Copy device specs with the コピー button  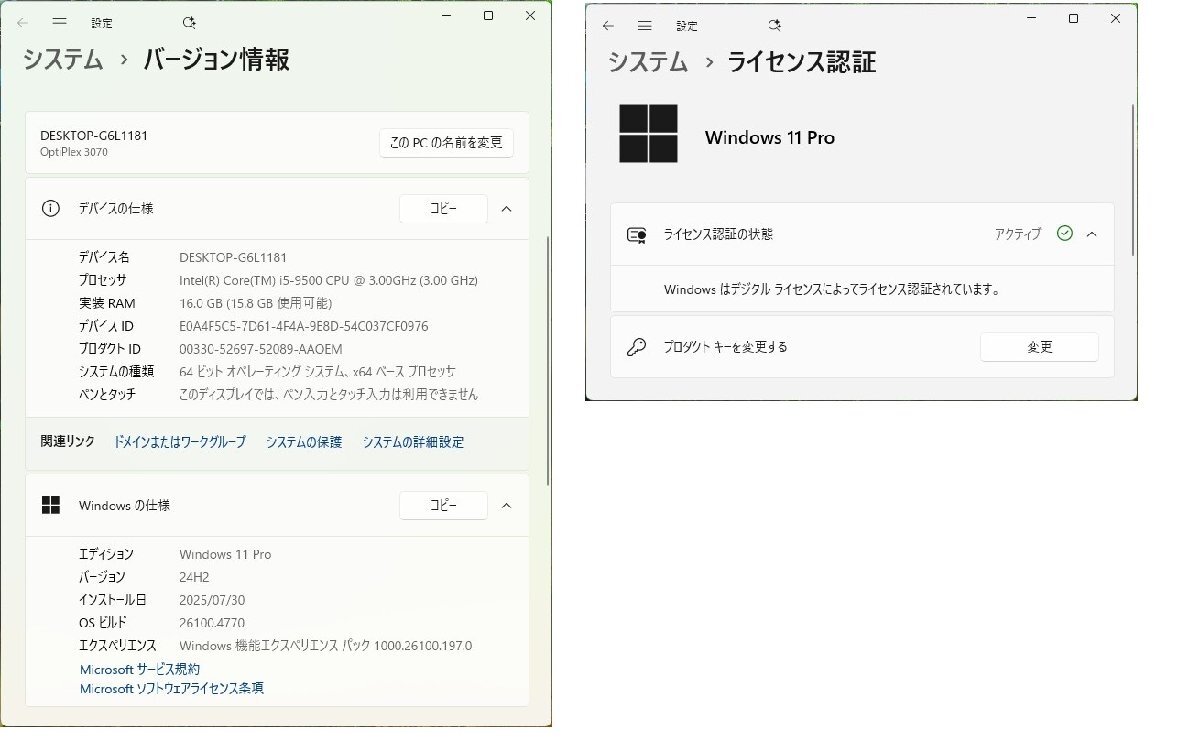point(443,208)
